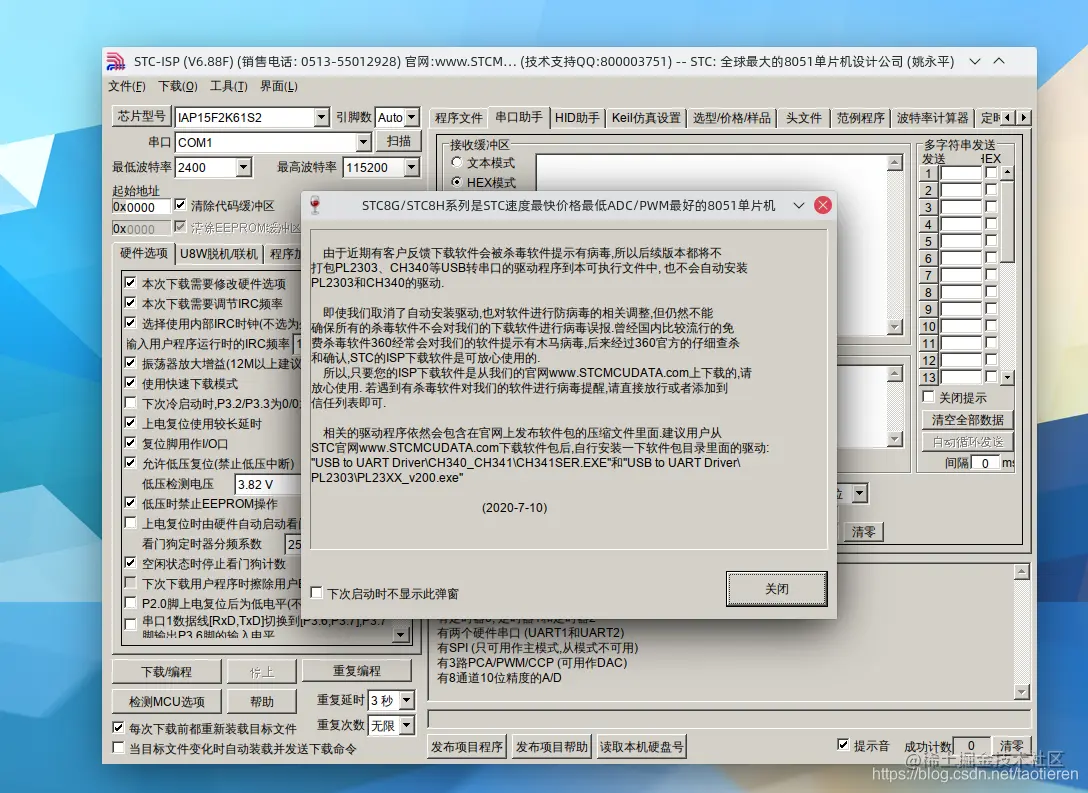Click the 检测MCU选项 button
The height and width of the screenshot is (793, 1088).
[167, 701]
